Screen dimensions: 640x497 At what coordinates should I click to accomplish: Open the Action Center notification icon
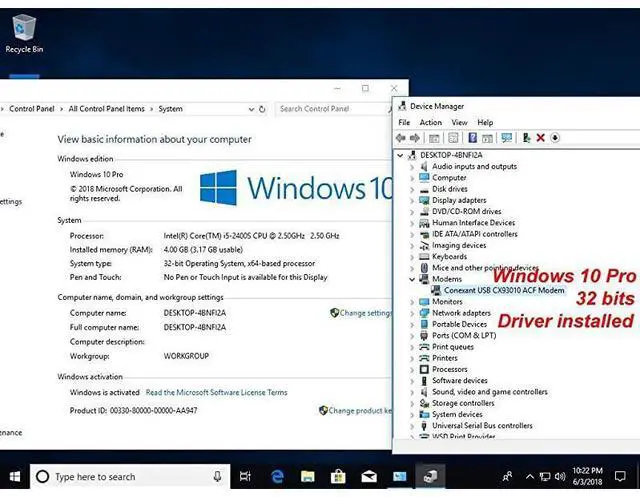[620, 477]
